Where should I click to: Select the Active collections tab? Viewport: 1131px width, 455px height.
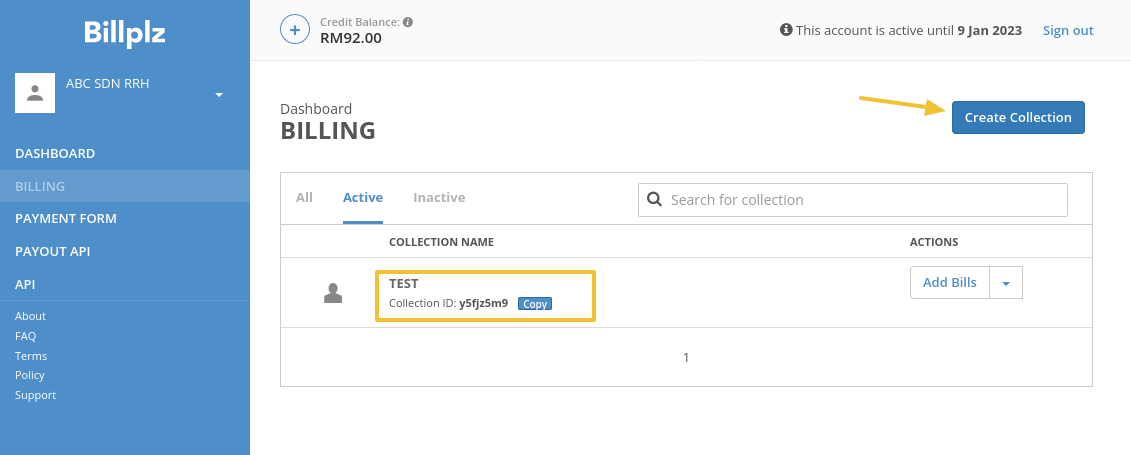click(x=363, y=198)
